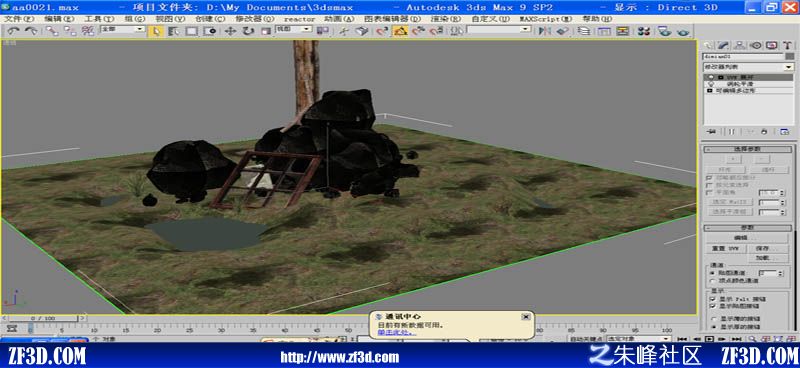Open the Utilities hammer panel tab

(786, 45)
